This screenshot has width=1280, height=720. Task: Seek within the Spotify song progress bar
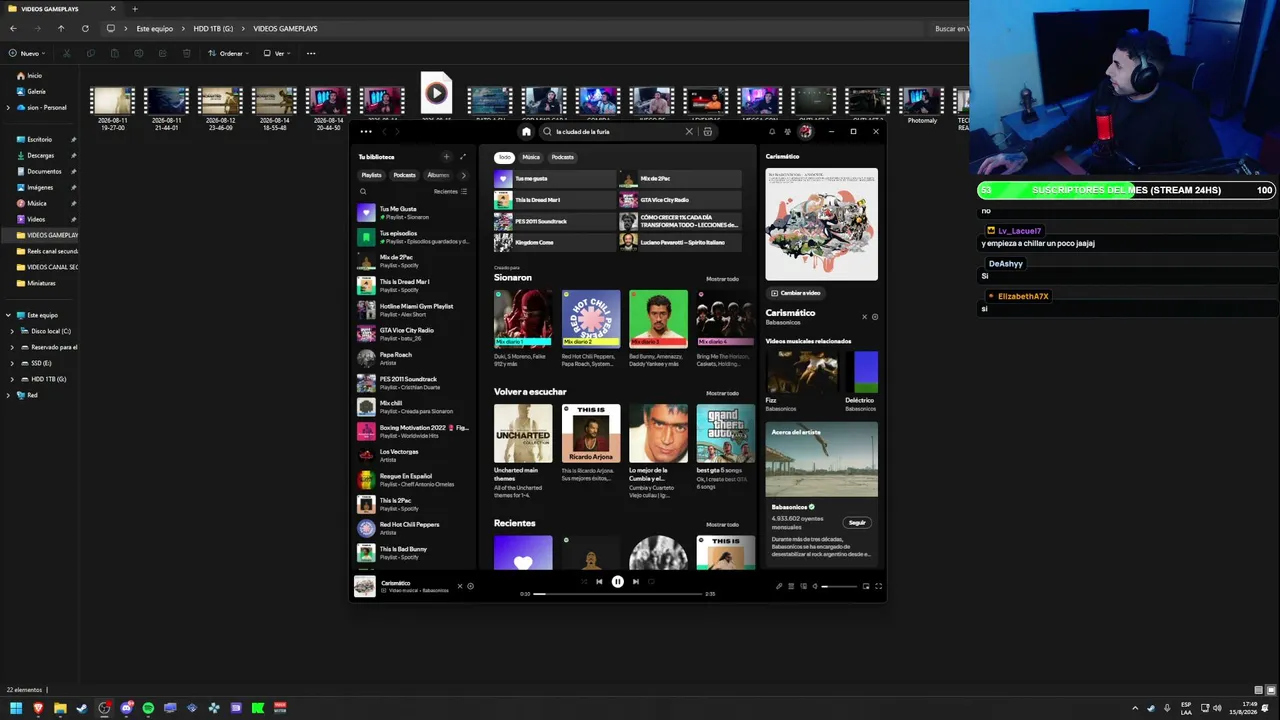pos(618,594)
